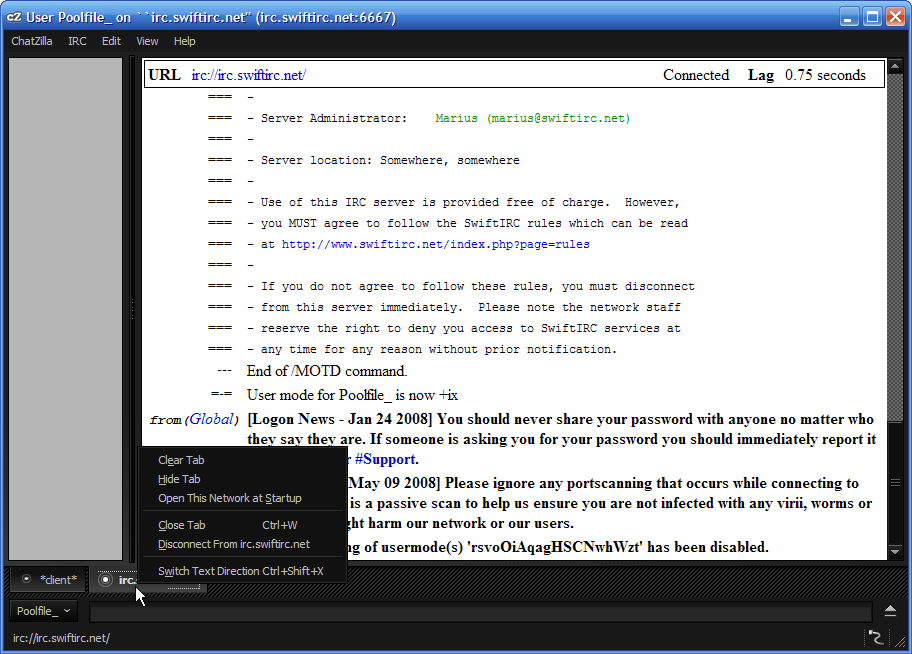The width and height of the screenshot is (912, 654).
Task: Open the irc://irc.swiftirc.net/ URL link
Action: pyautogui.click(x=249, y=75)
